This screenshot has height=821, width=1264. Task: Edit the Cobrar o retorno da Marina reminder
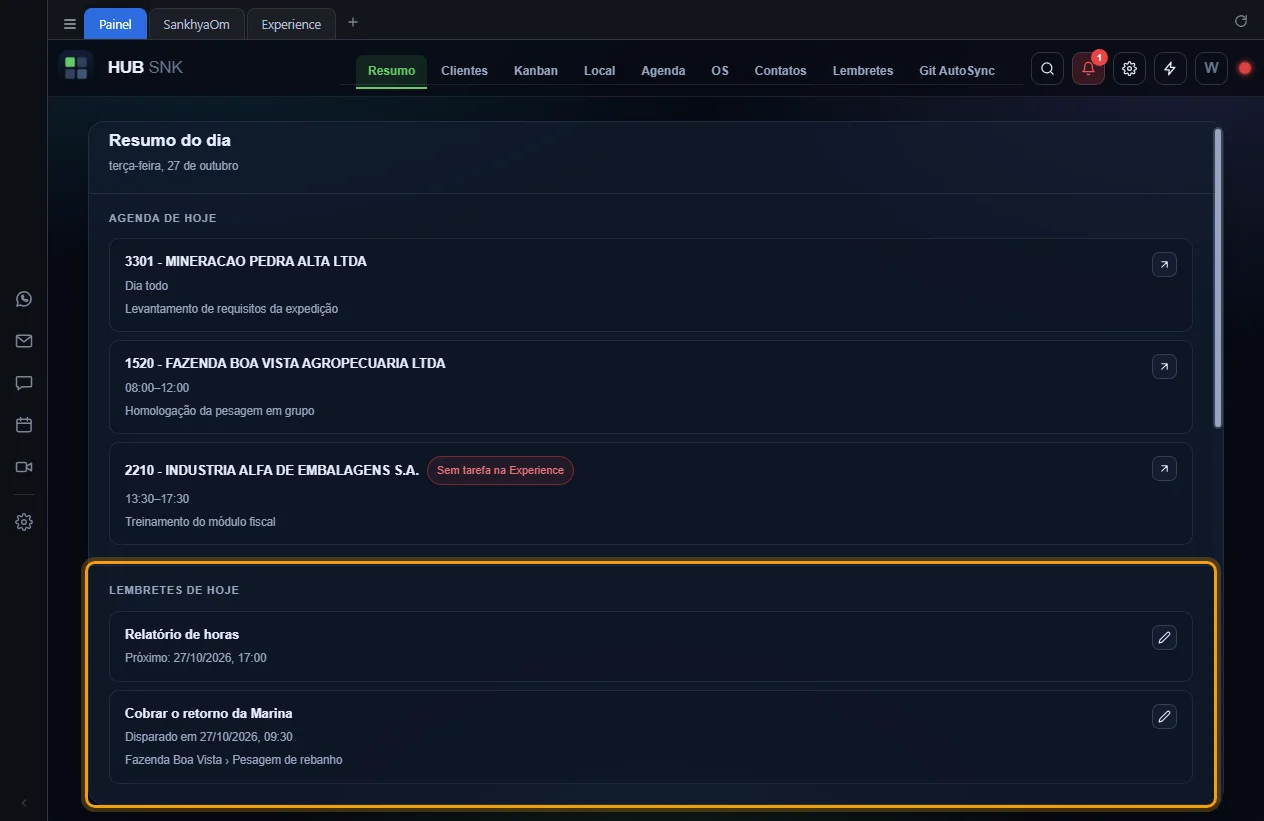click(x=1164, y=716)
